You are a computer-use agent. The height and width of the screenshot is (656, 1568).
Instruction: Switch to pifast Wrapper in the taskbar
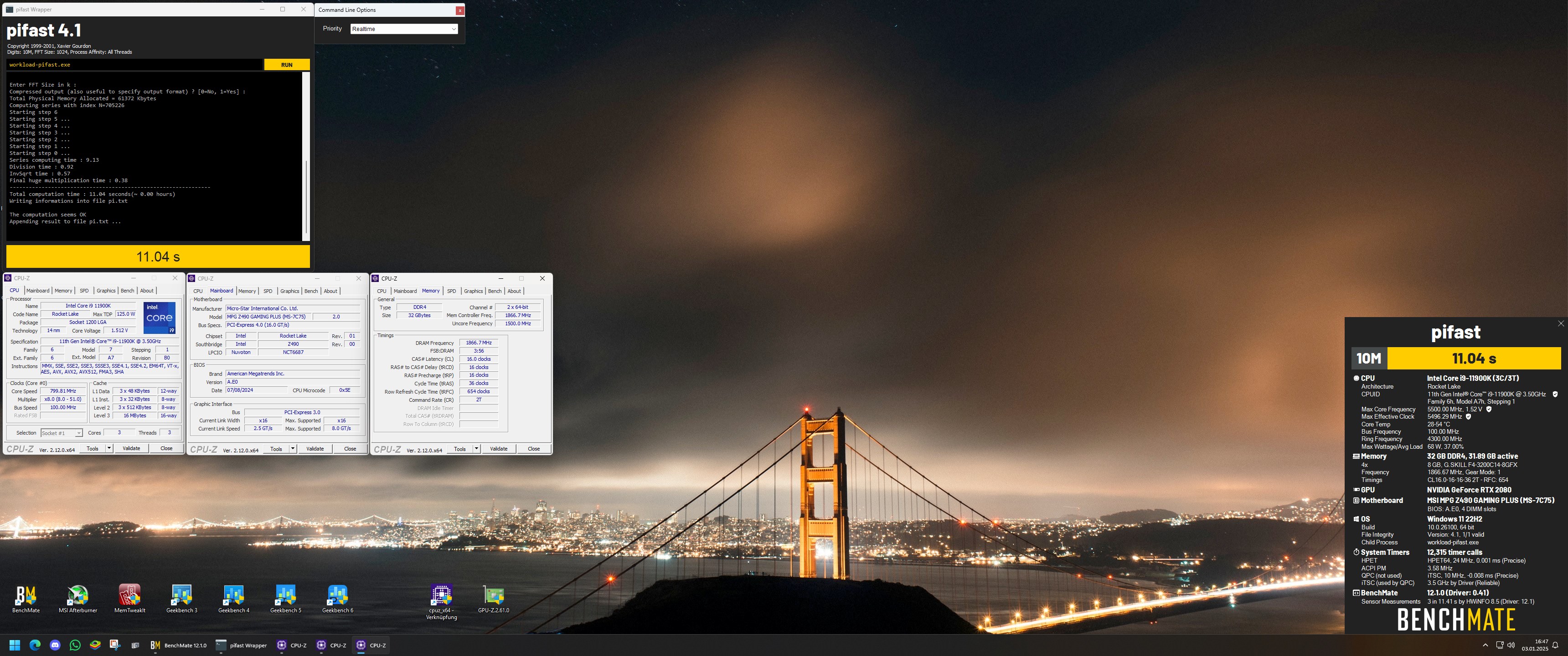pos(242,645)
